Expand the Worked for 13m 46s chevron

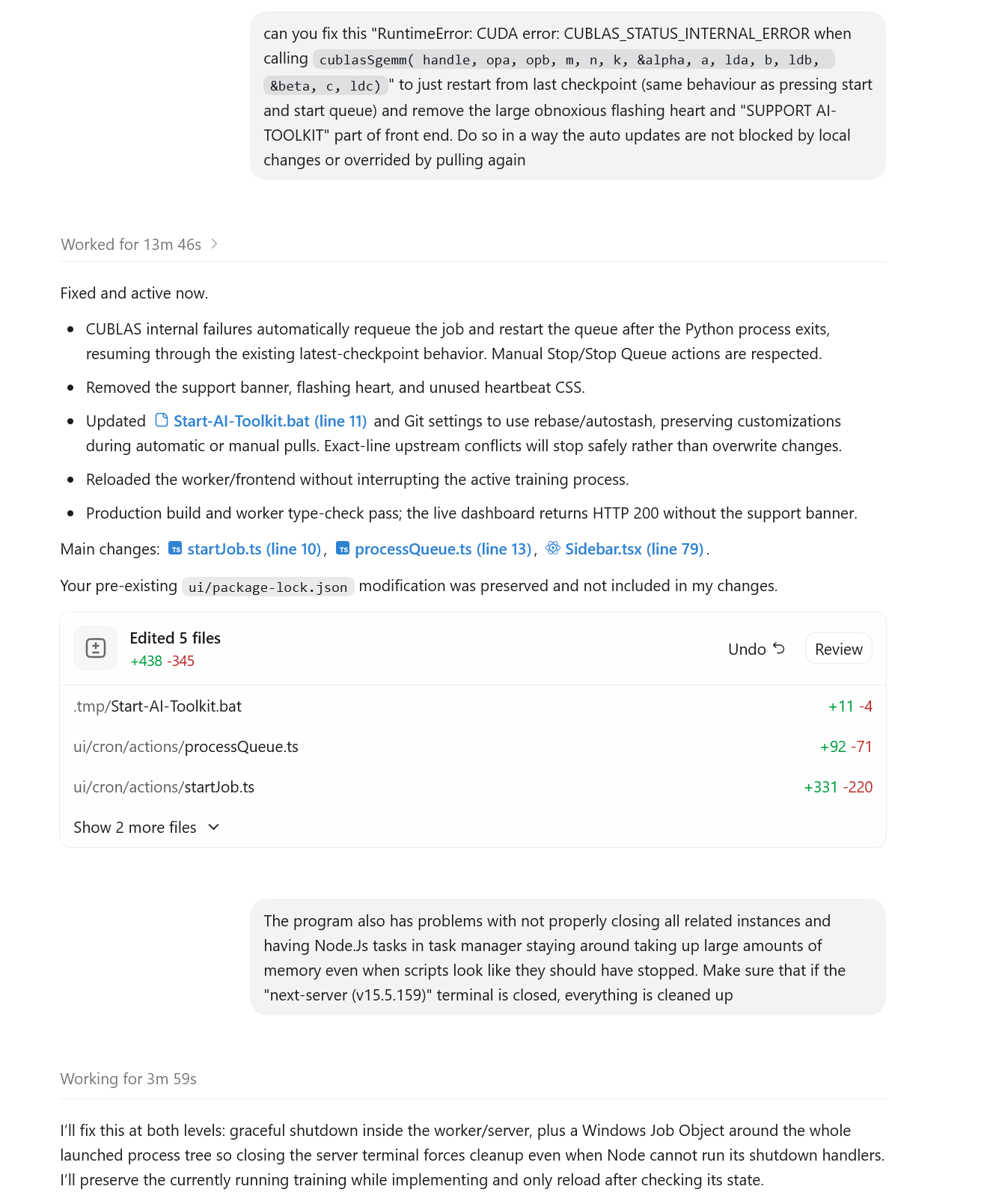coord(214,244)
